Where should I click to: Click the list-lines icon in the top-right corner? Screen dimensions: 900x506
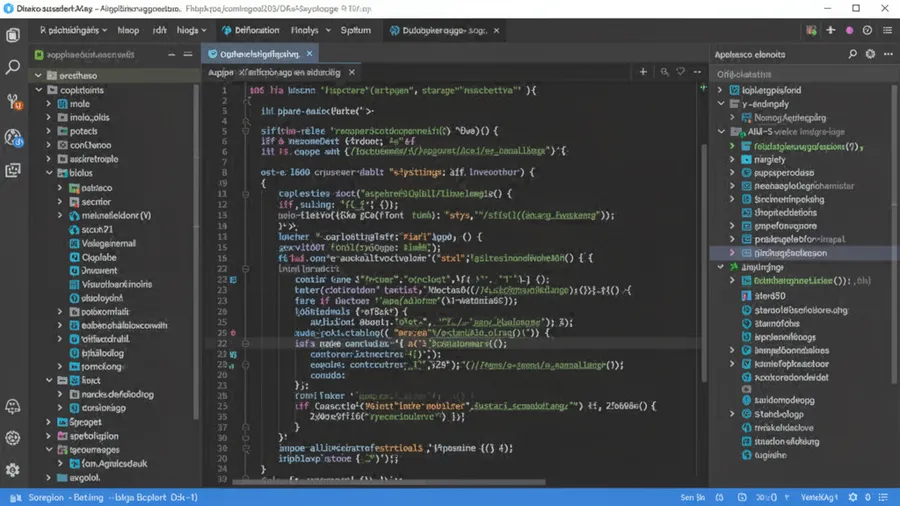coord(887,30)
